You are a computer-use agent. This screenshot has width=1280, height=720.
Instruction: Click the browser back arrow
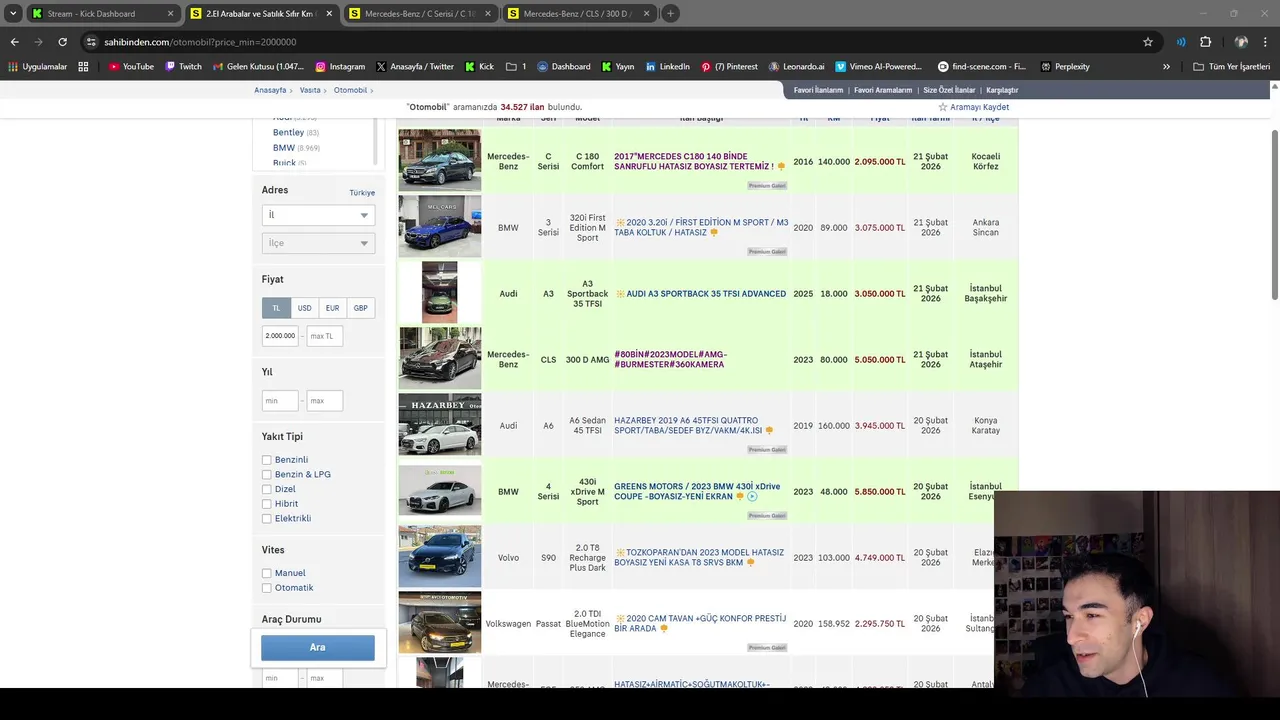click(14, 42)
